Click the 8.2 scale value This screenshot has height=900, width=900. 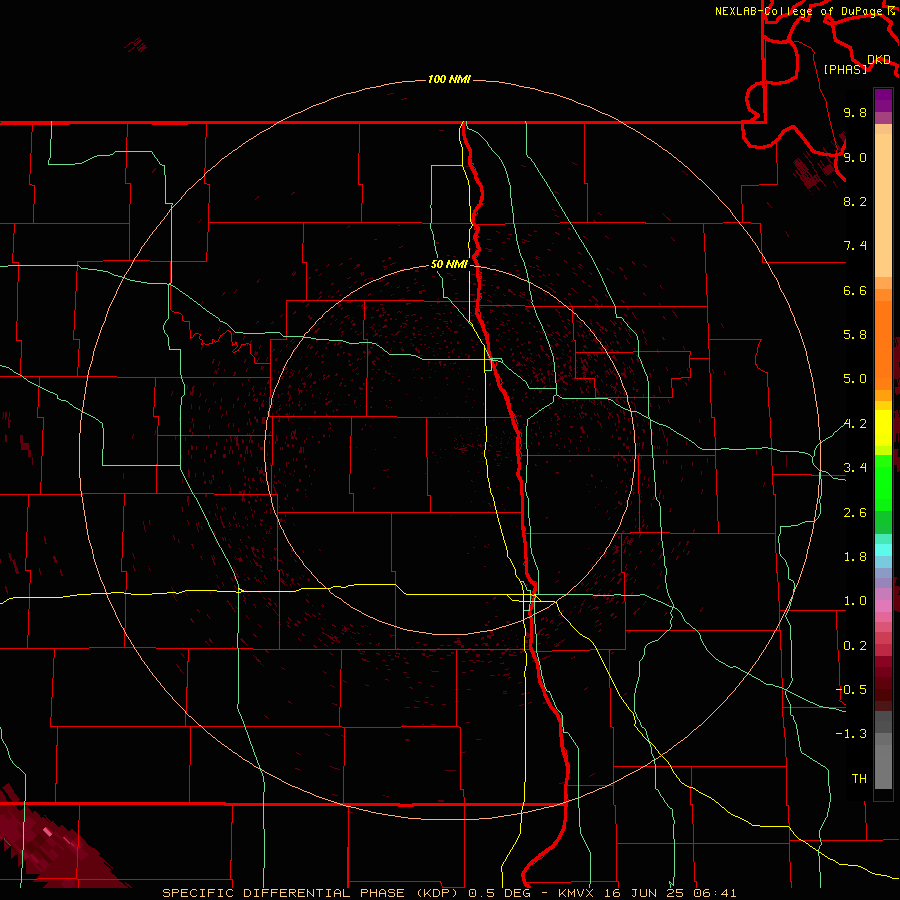click(x=855, y=201)
